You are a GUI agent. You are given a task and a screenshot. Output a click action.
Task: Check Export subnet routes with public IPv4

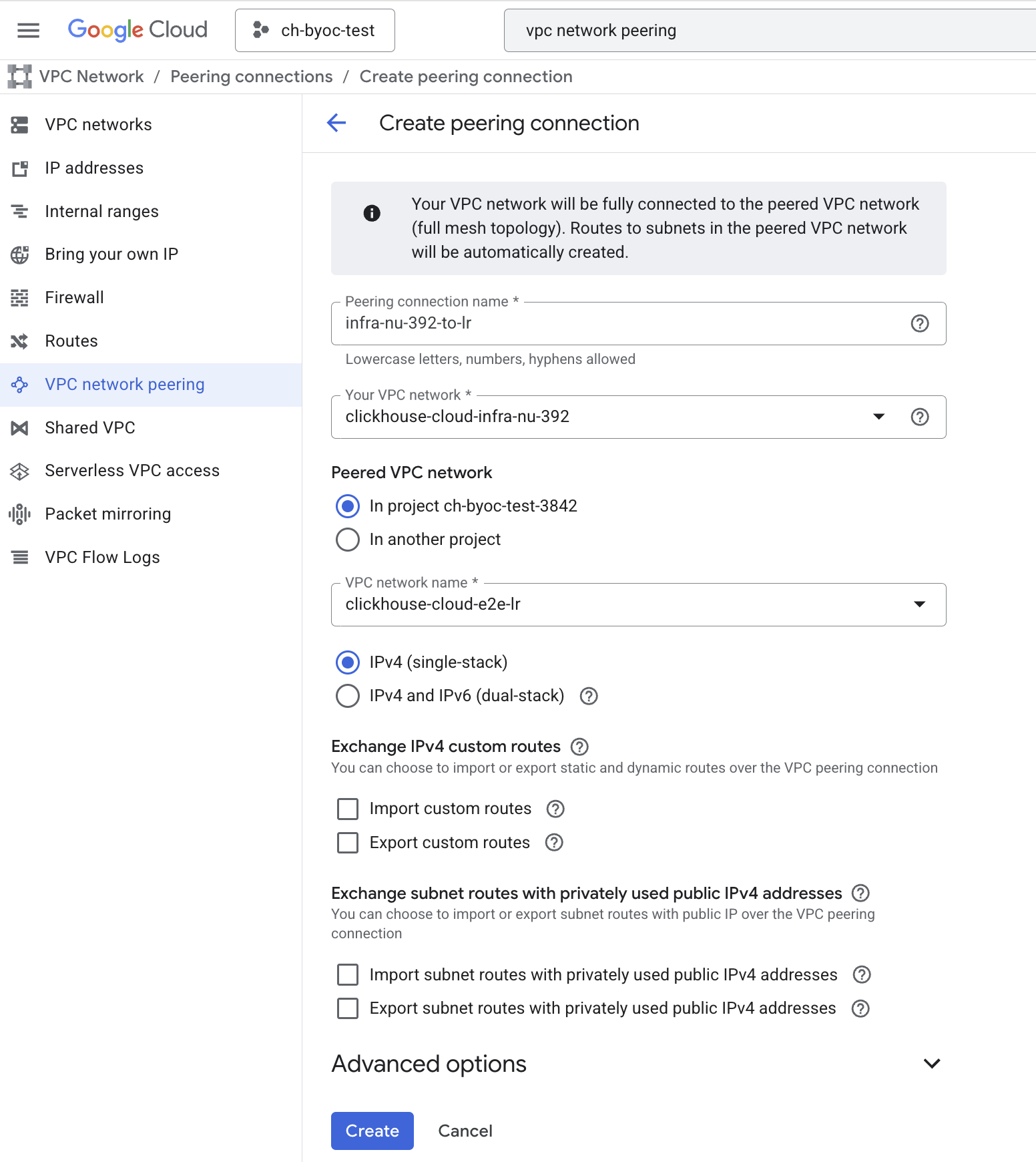tap(348, 1008)
